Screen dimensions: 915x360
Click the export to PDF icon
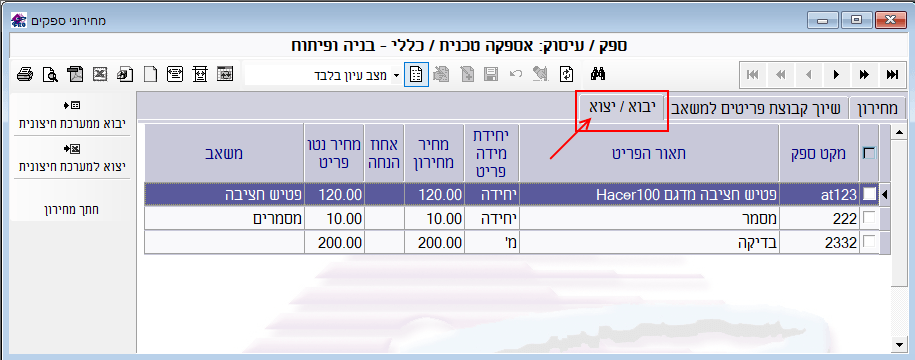75,75
